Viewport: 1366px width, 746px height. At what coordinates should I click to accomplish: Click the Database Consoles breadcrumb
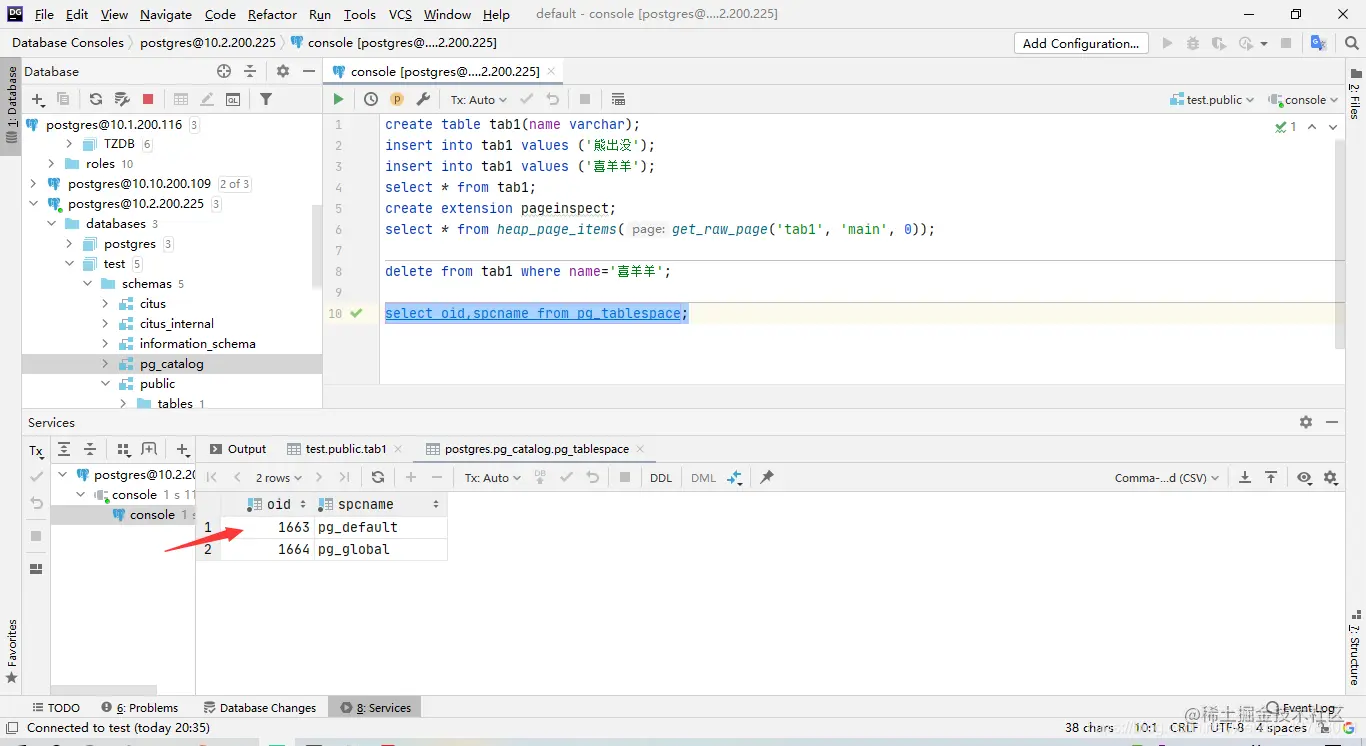pyautogui.click(x=68, y=43)
